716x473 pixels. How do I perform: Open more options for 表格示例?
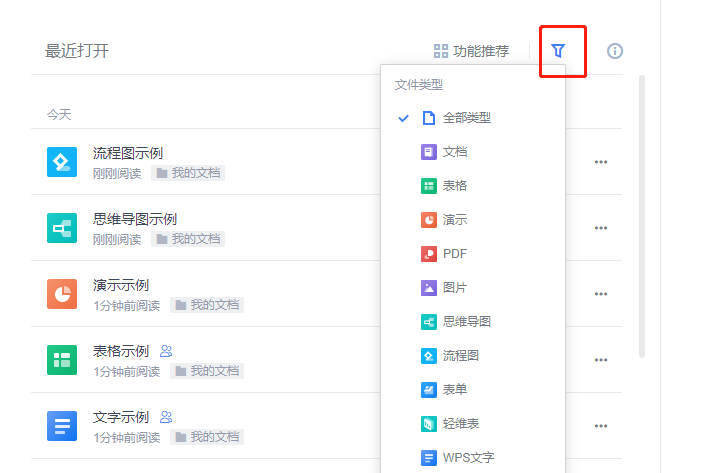tap(601, 360)
